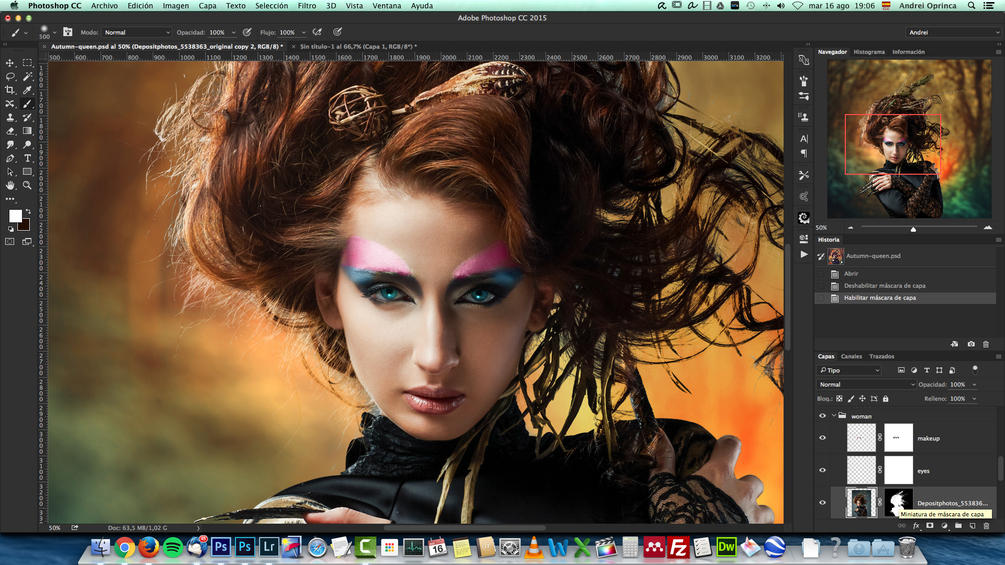Open the layer blend mode Normal dropdown

click(x=867, y=384)
